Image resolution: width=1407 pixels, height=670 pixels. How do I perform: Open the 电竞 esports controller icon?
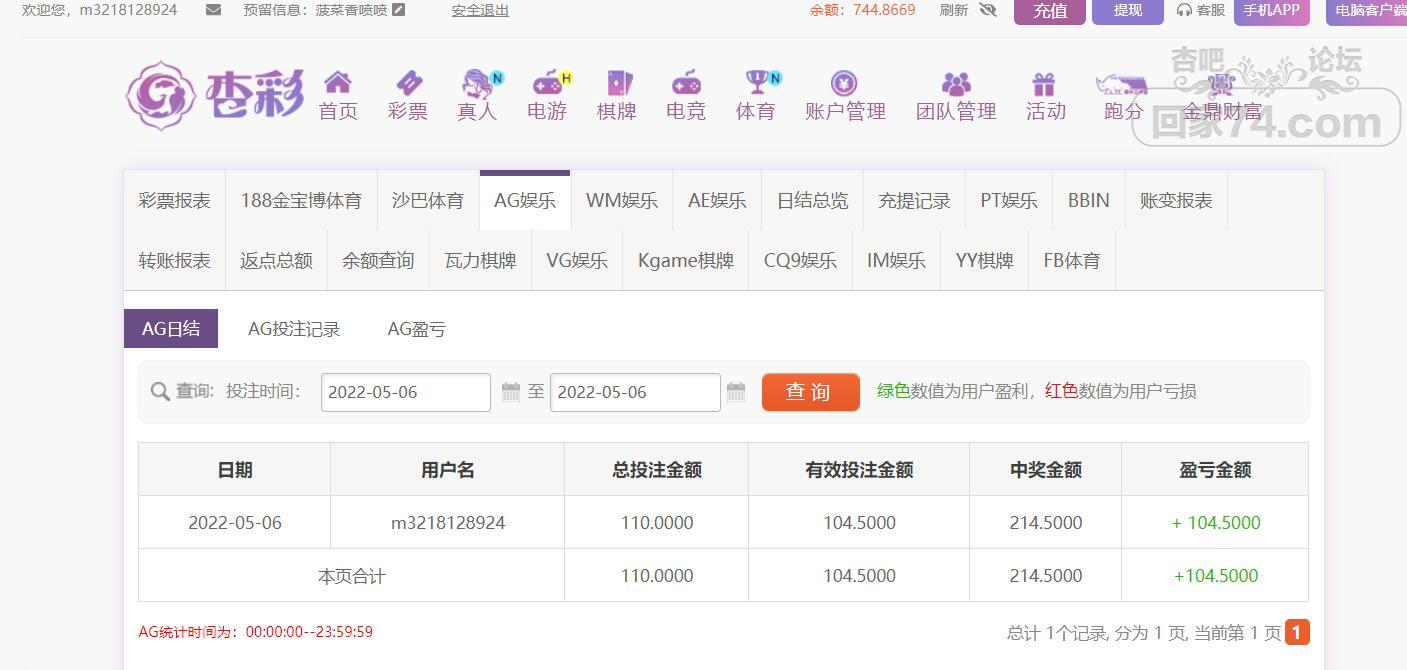686,82
